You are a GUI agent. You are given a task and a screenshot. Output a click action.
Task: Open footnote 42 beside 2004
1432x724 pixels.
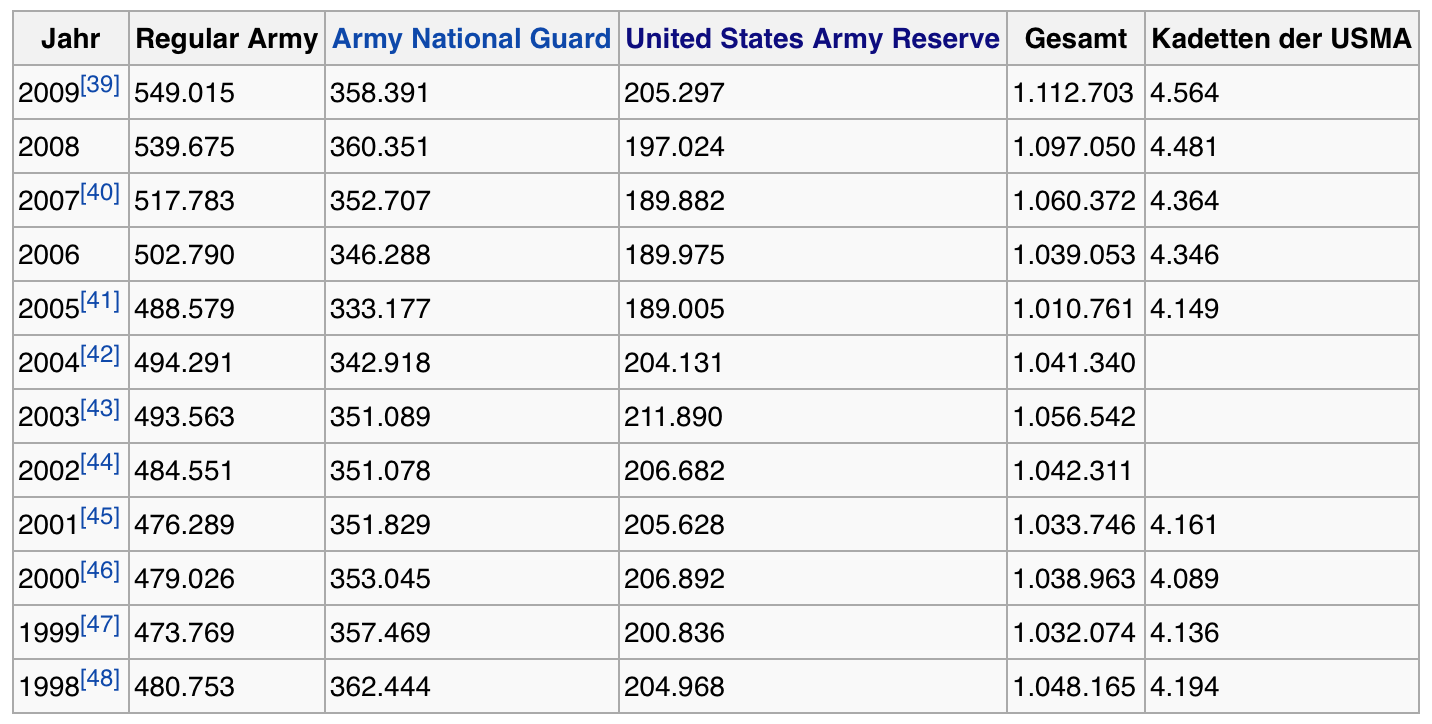(x=100, y=356)
